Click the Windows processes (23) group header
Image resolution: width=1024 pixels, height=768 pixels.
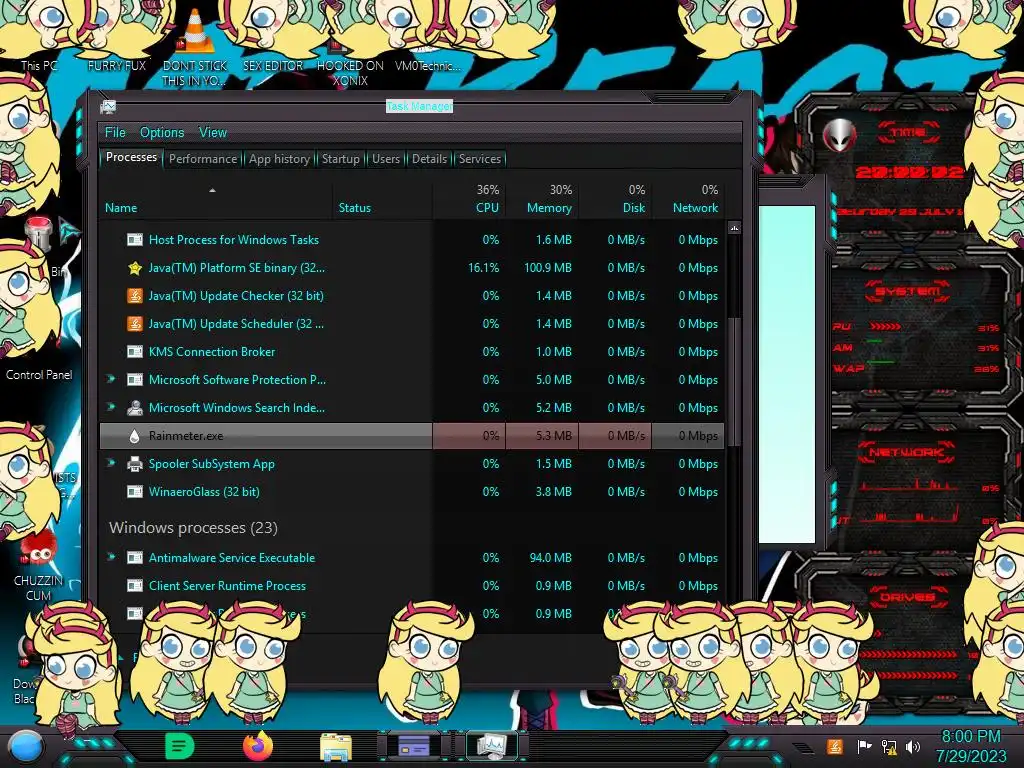click(193, 528)
